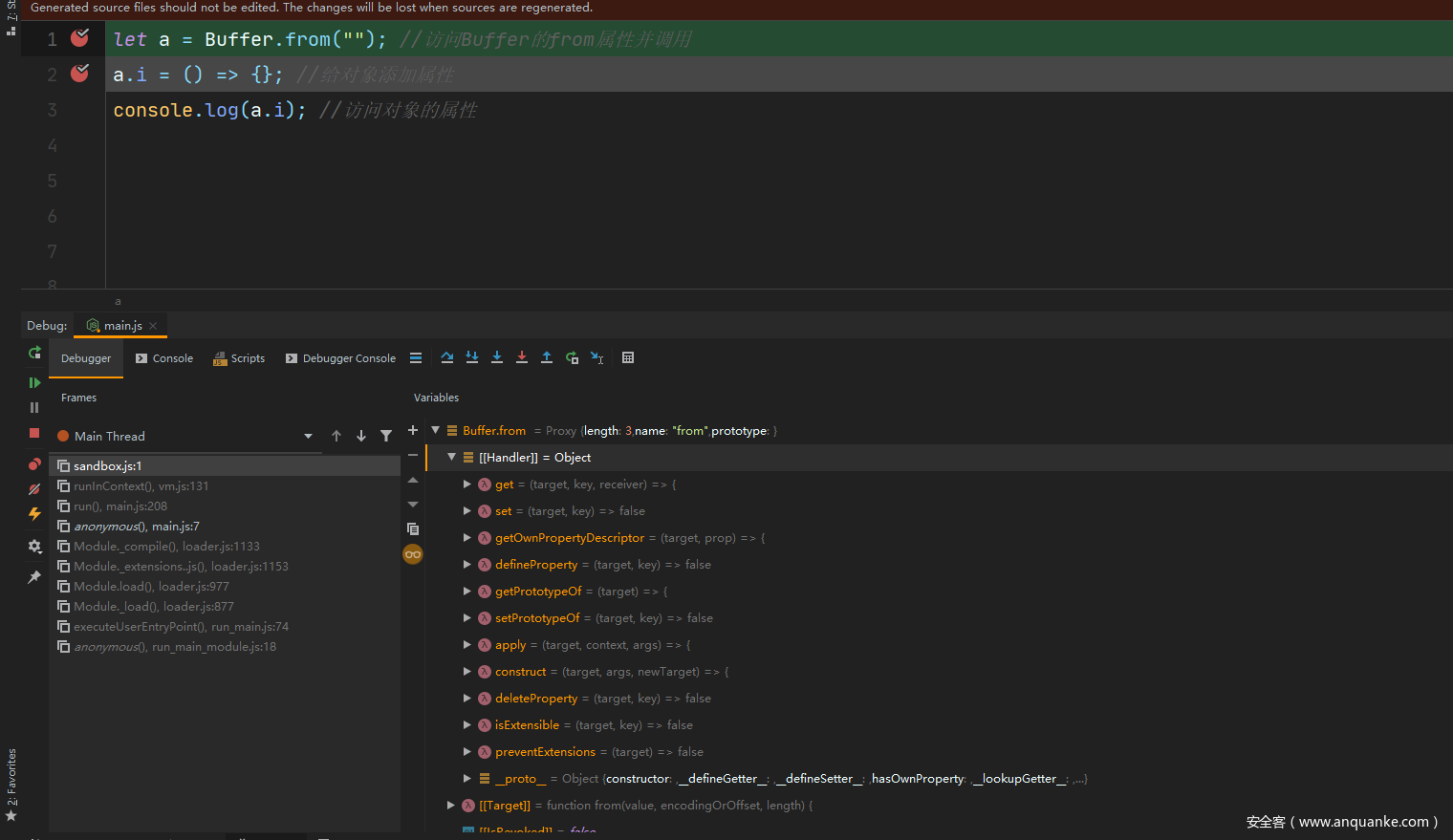
Task: Add a new watch with plus icon
Action: (413, 431)
